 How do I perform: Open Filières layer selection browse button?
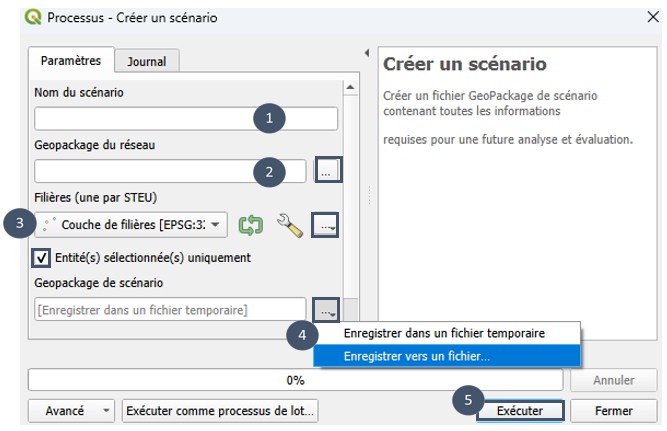(x=325, y=225)
